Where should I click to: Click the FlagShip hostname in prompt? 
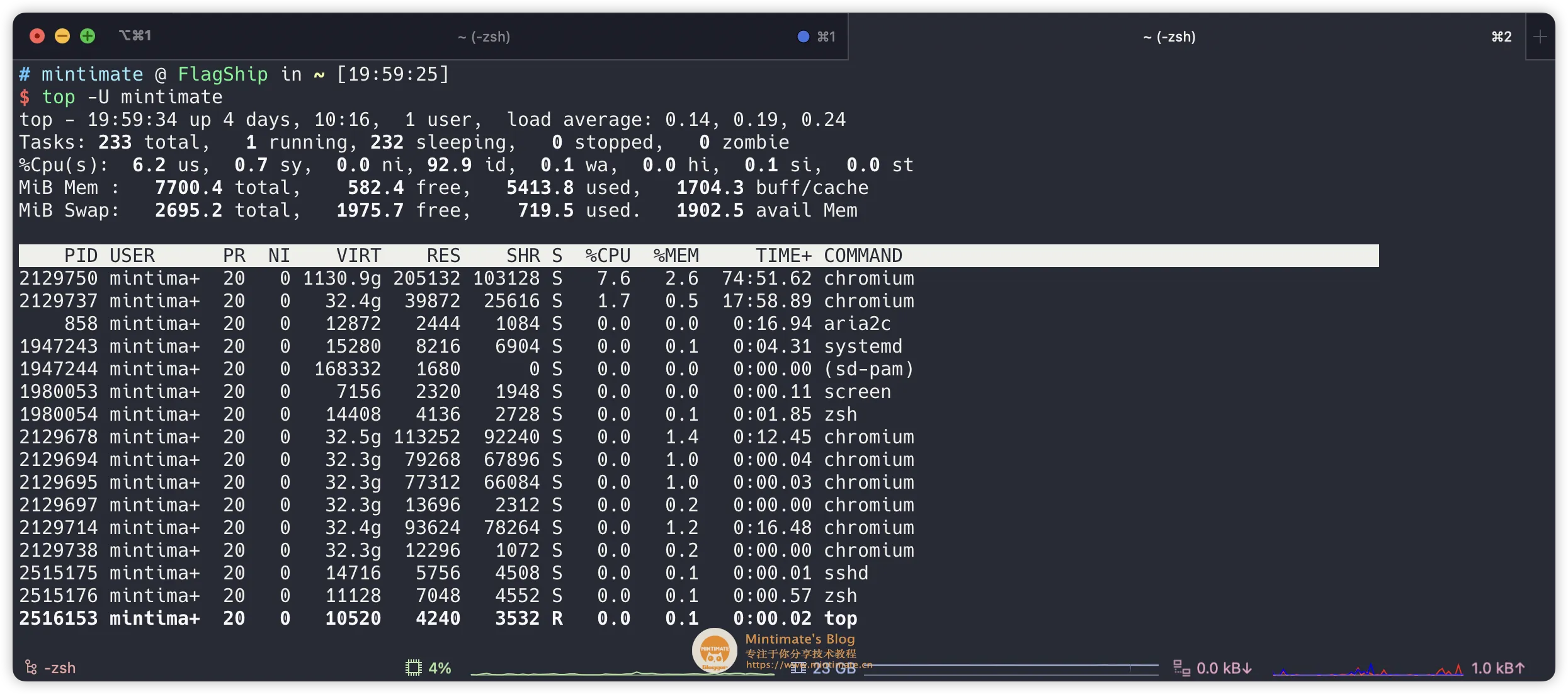tap(222, 74)
